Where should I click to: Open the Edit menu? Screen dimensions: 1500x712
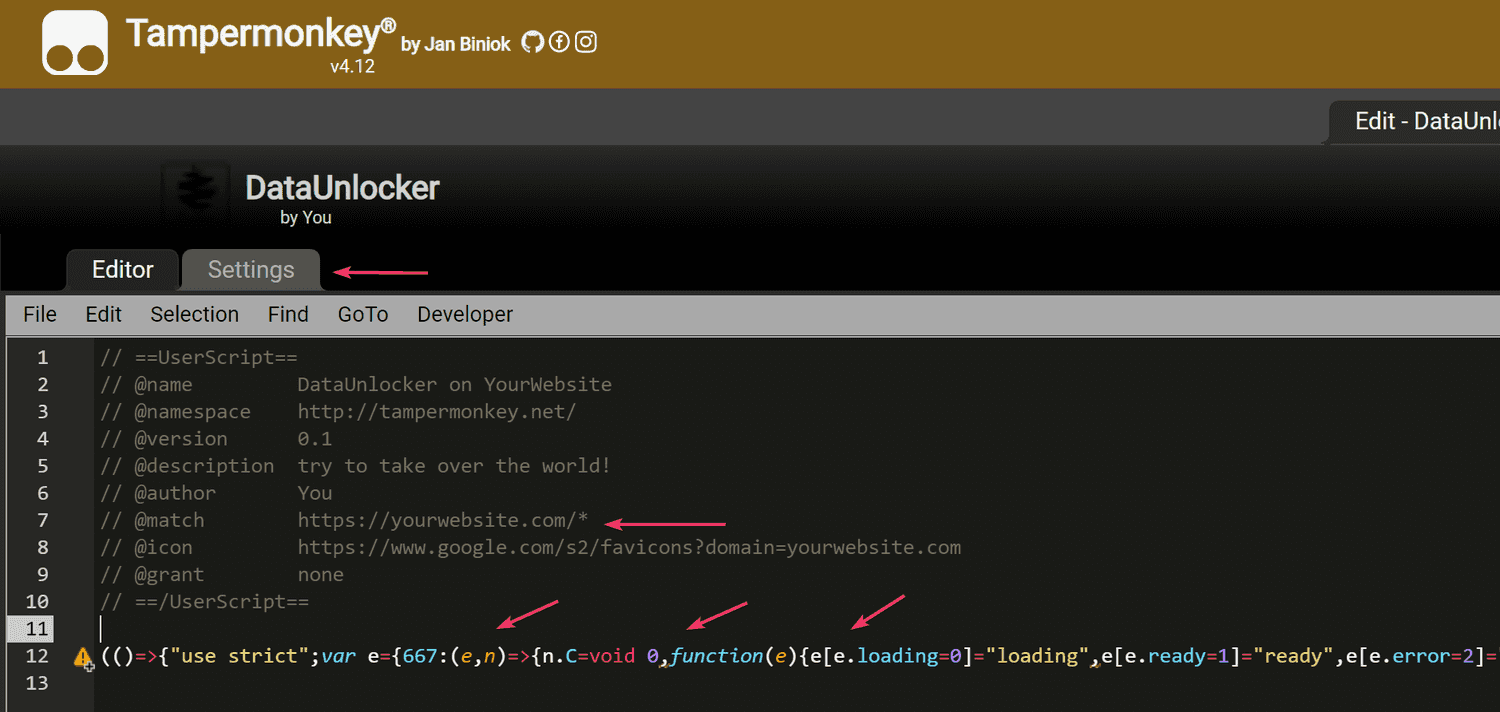(x=103, y=314)
